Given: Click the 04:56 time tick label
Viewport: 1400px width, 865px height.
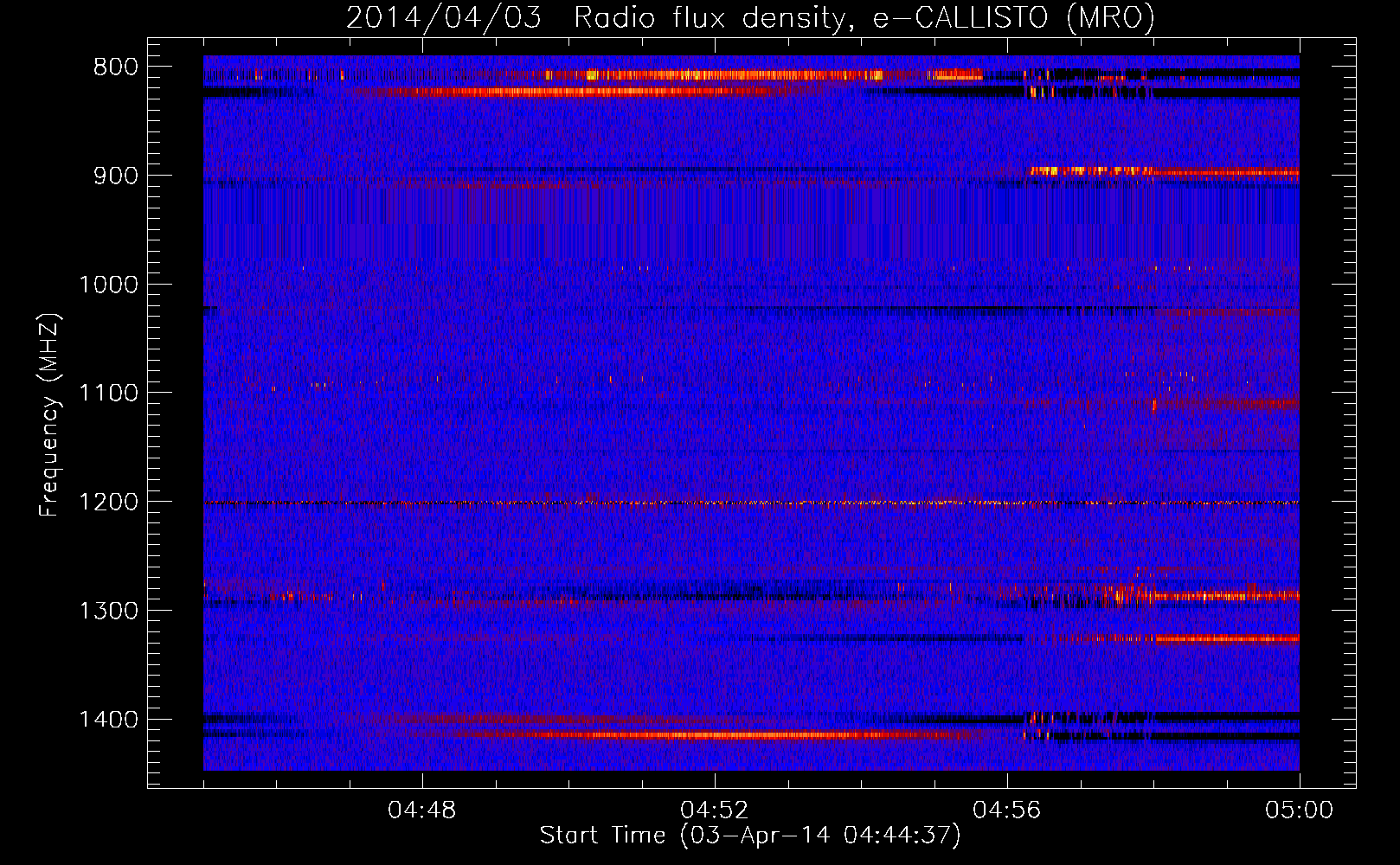Looking at the screenshot, I should (1007, 811).
